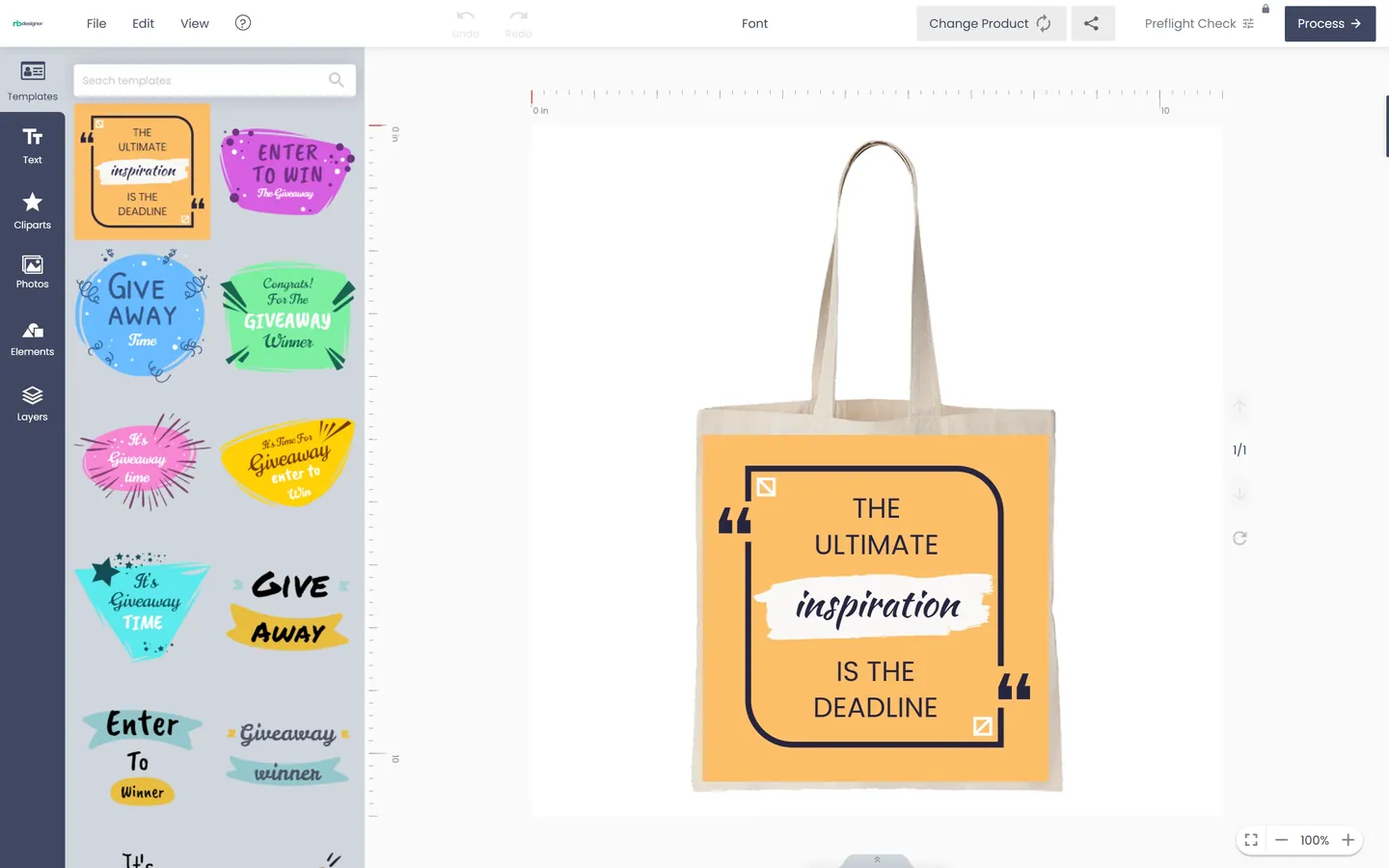1389x868 pixels.
Task: Open the Elements panel
Action: 33,339
